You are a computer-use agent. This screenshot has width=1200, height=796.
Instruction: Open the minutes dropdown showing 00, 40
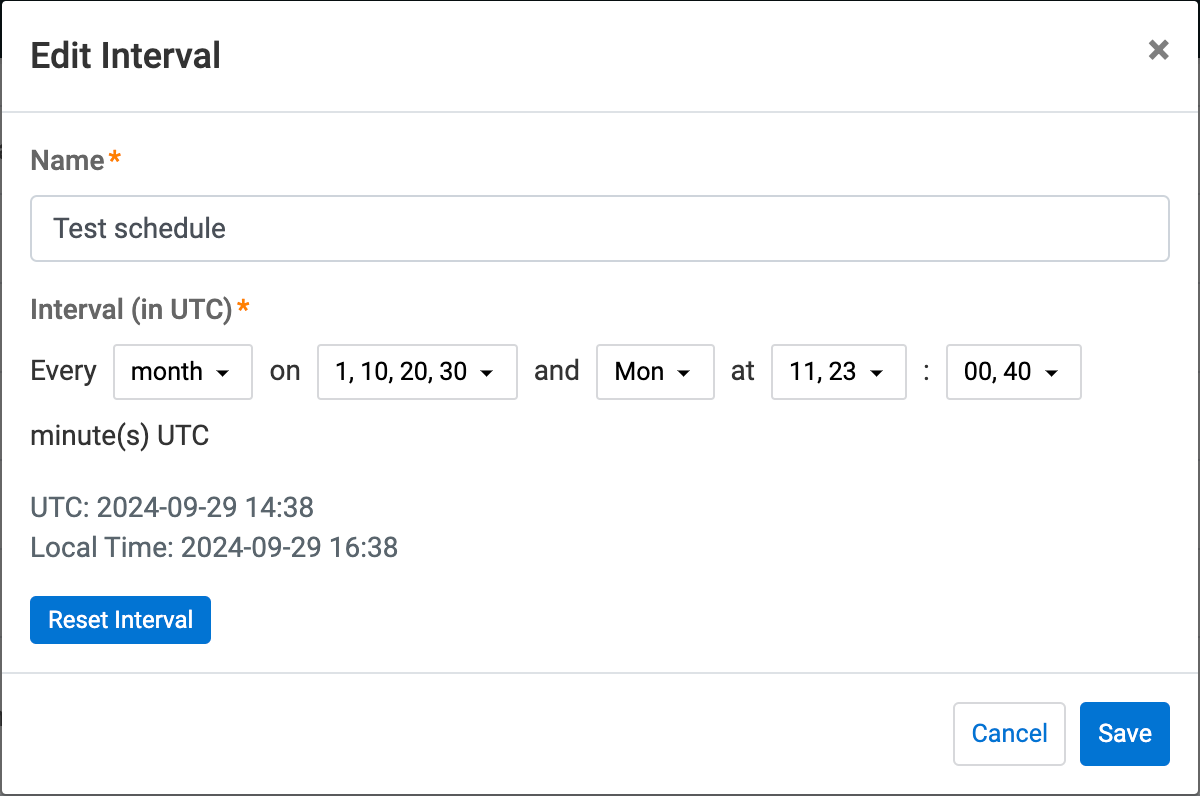click(x=1014, y=372)
